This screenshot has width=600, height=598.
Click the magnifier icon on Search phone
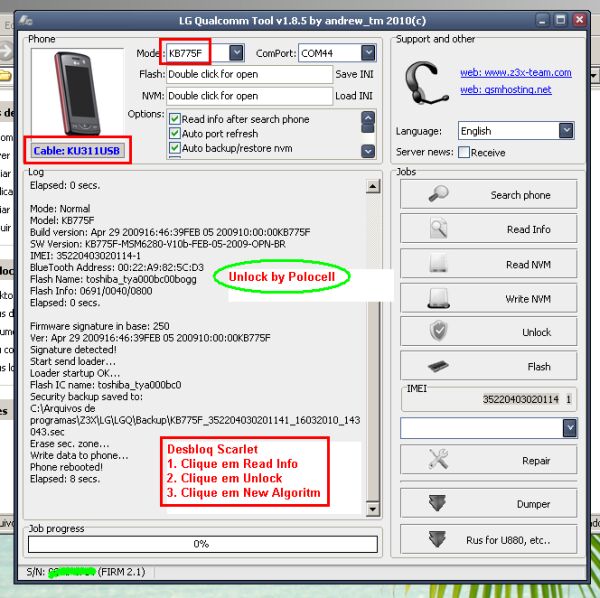pyautogui.click(x=439, y=194)
